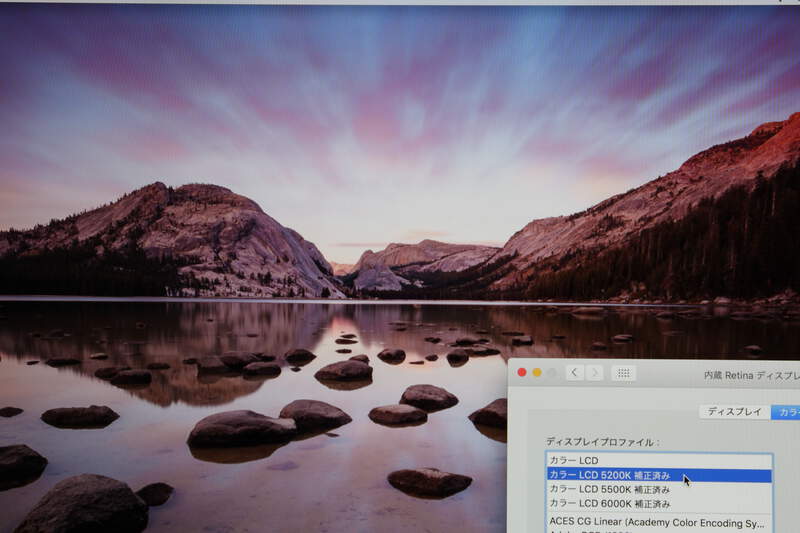Select the カラー LCD profile

tap(659, 461)
